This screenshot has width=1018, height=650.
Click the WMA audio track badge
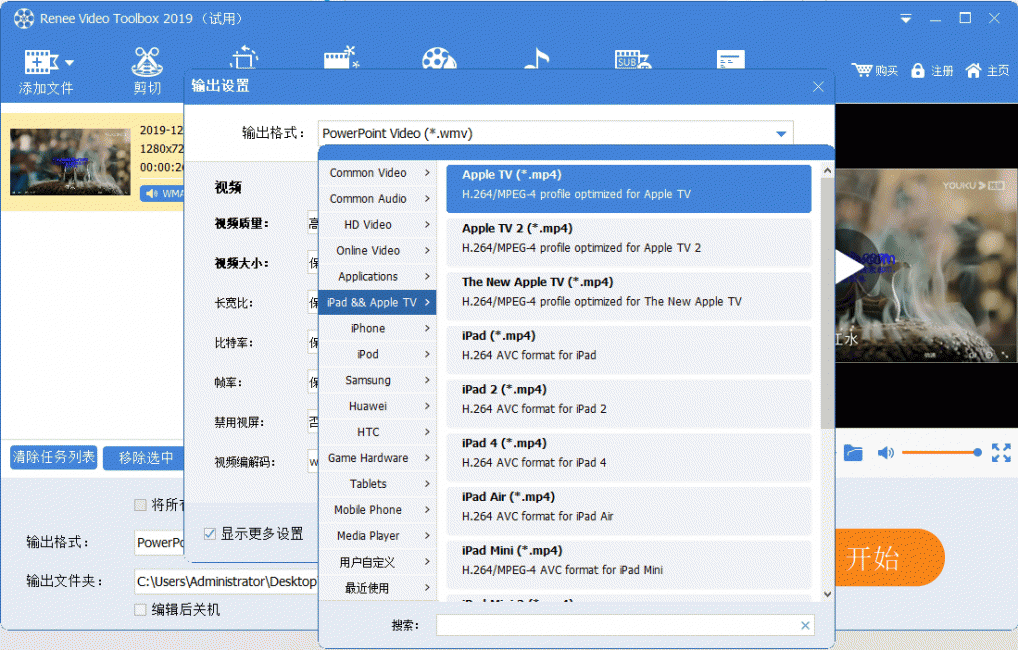pyautogui.click(x=163, y=194)
